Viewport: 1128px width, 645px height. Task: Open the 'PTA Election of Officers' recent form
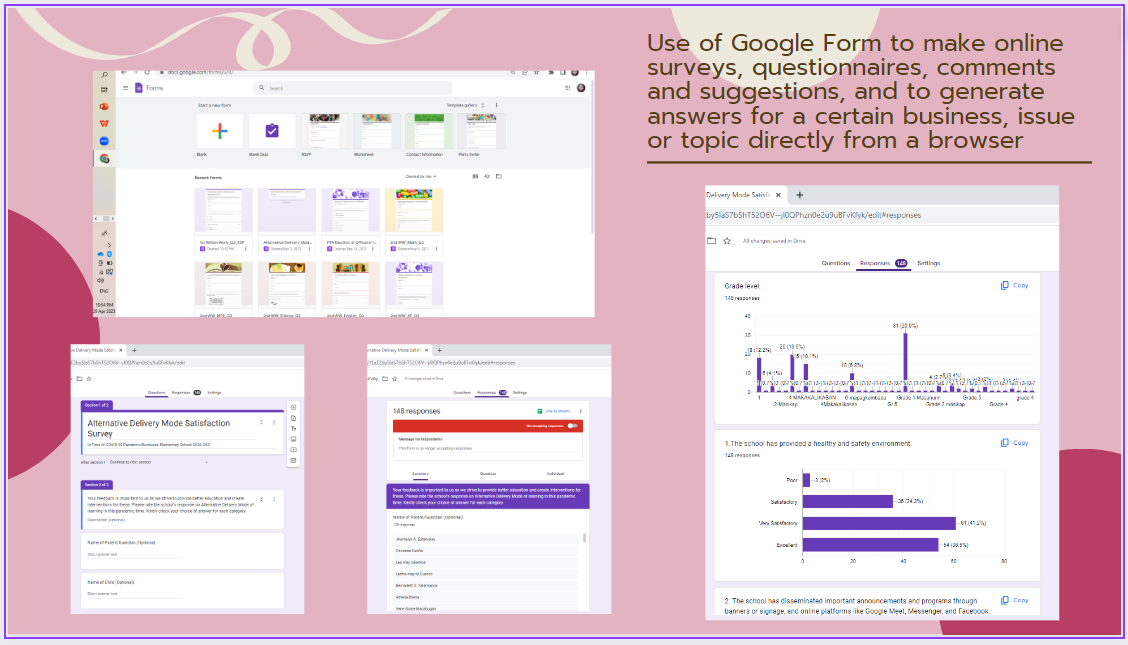350,221
